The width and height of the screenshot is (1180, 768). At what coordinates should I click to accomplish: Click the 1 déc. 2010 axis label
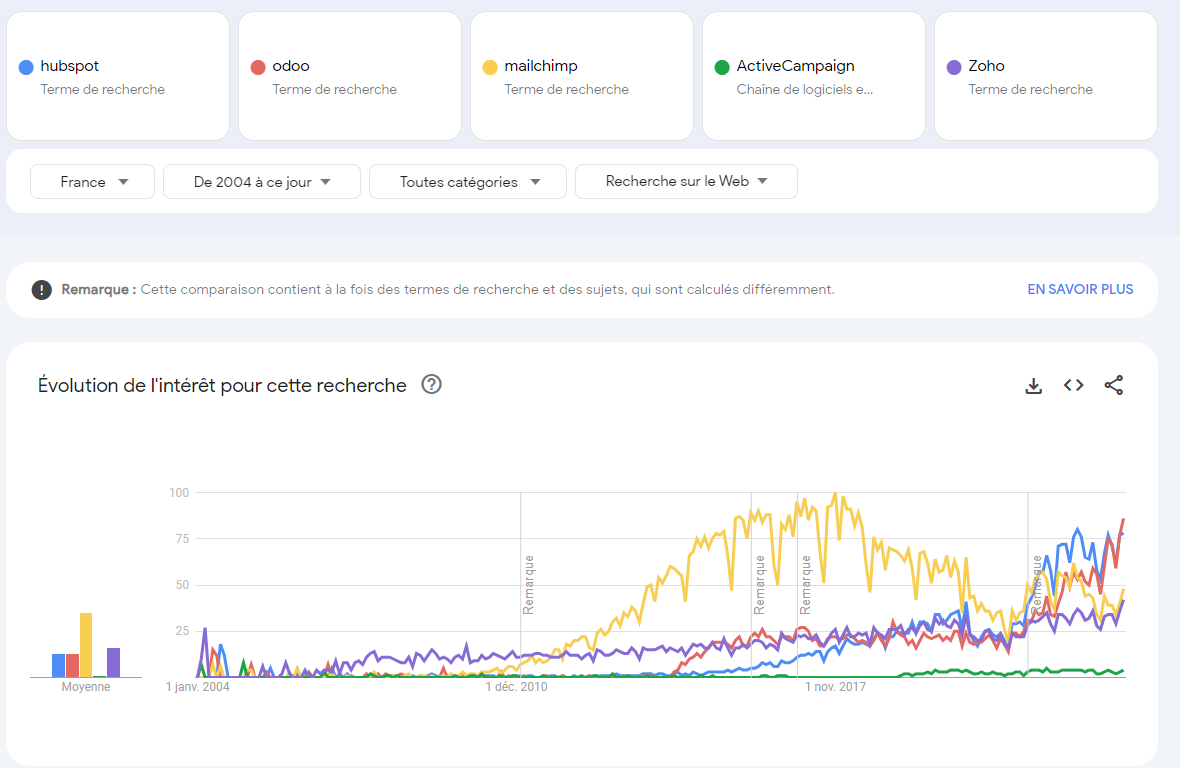(516, 687)
